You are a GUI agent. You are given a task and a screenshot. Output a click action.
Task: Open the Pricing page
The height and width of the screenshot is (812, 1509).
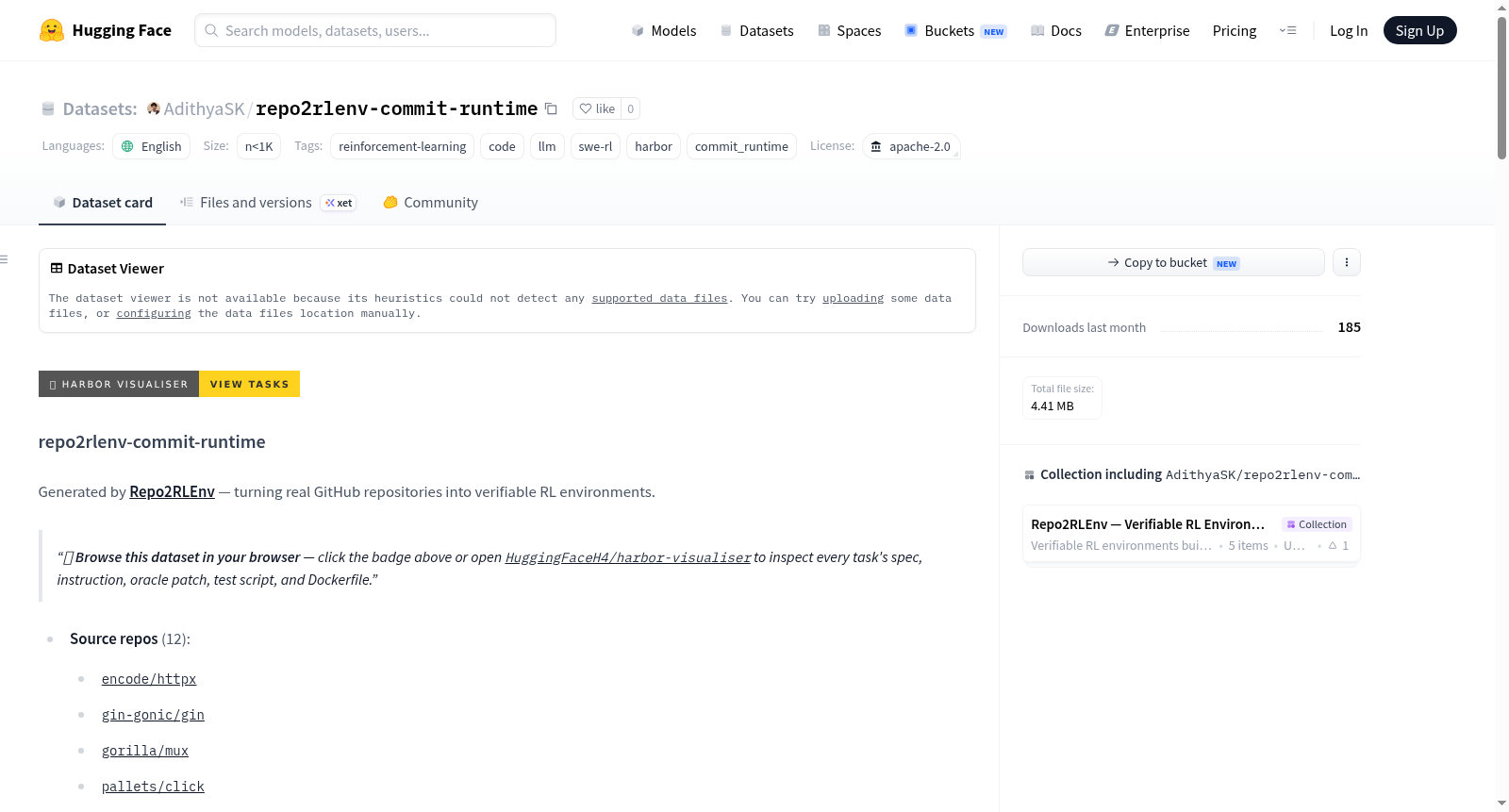pyautogui.click(x=1235, y=30)
